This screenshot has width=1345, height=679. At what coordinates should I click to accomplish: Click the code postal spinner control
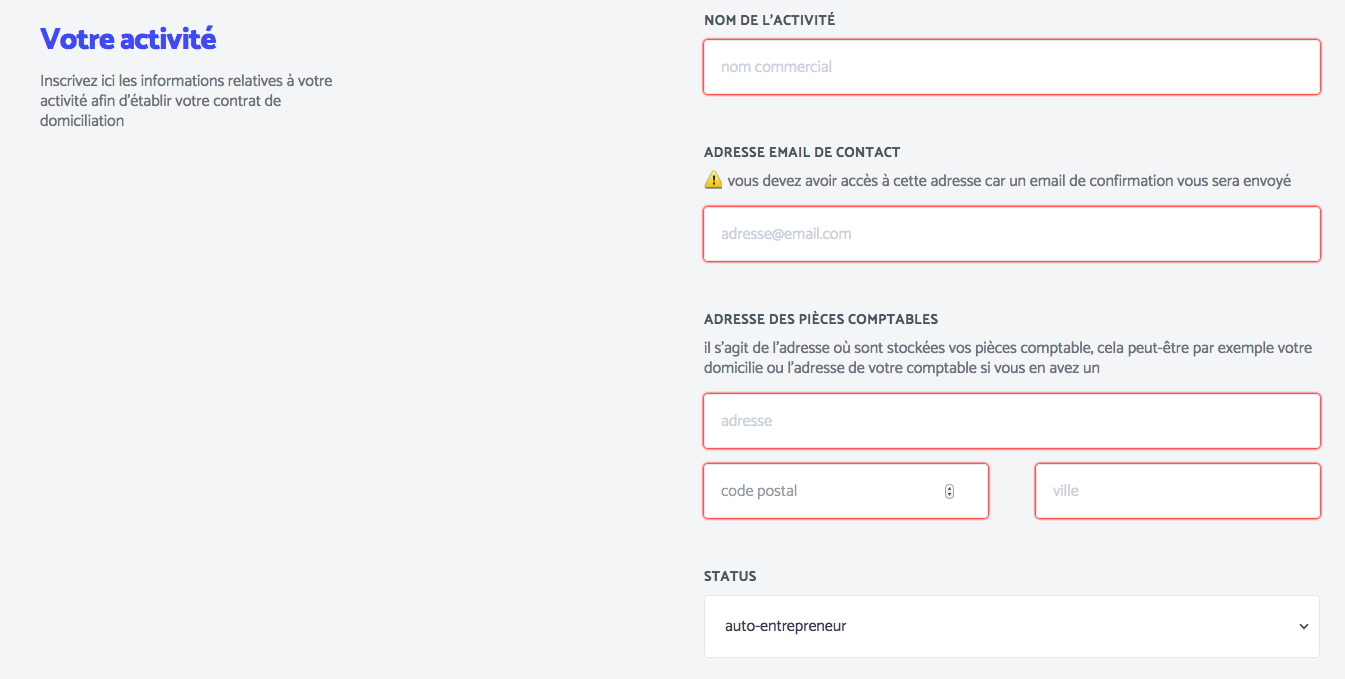pyautogui.click(x=949, y=491)
